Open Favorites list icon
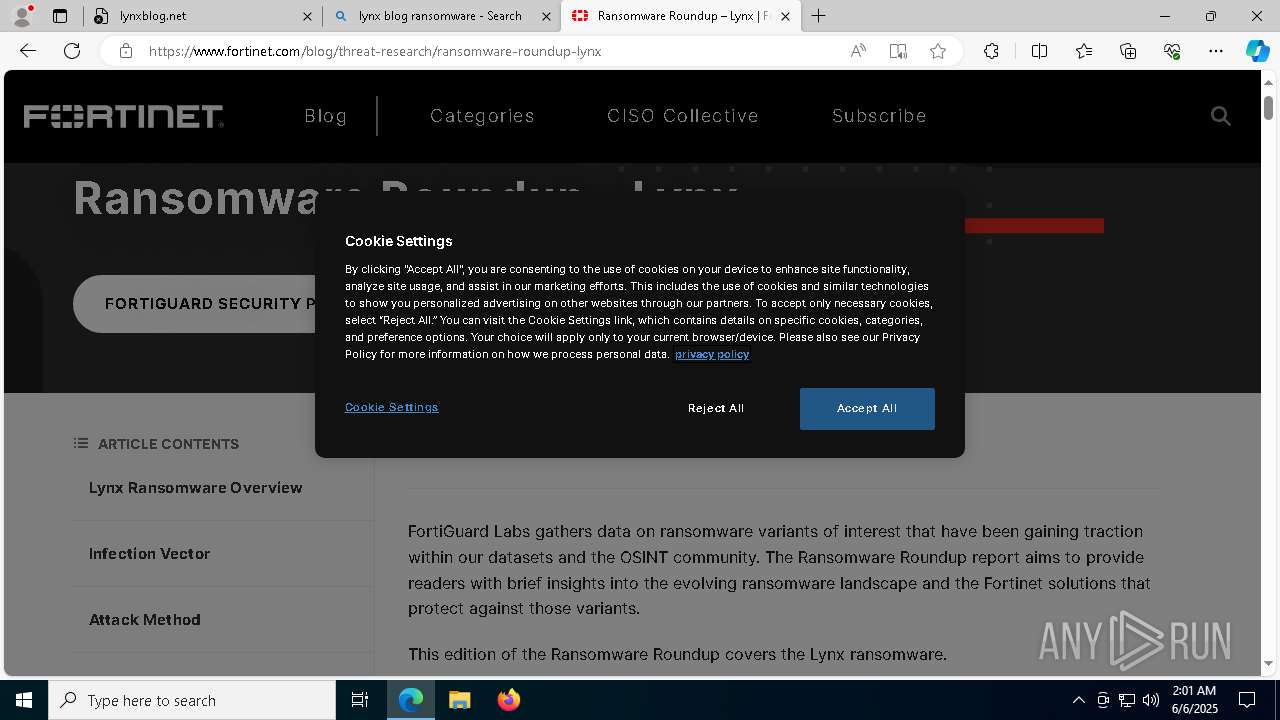 1084,51
